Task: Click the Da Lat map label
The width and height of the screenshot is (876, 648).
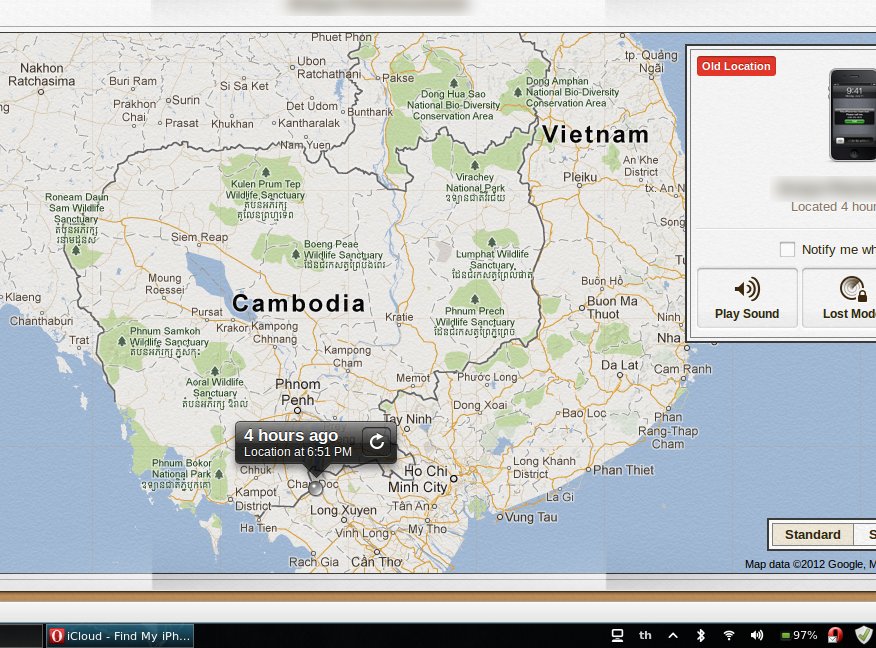Action: [620, 365]
